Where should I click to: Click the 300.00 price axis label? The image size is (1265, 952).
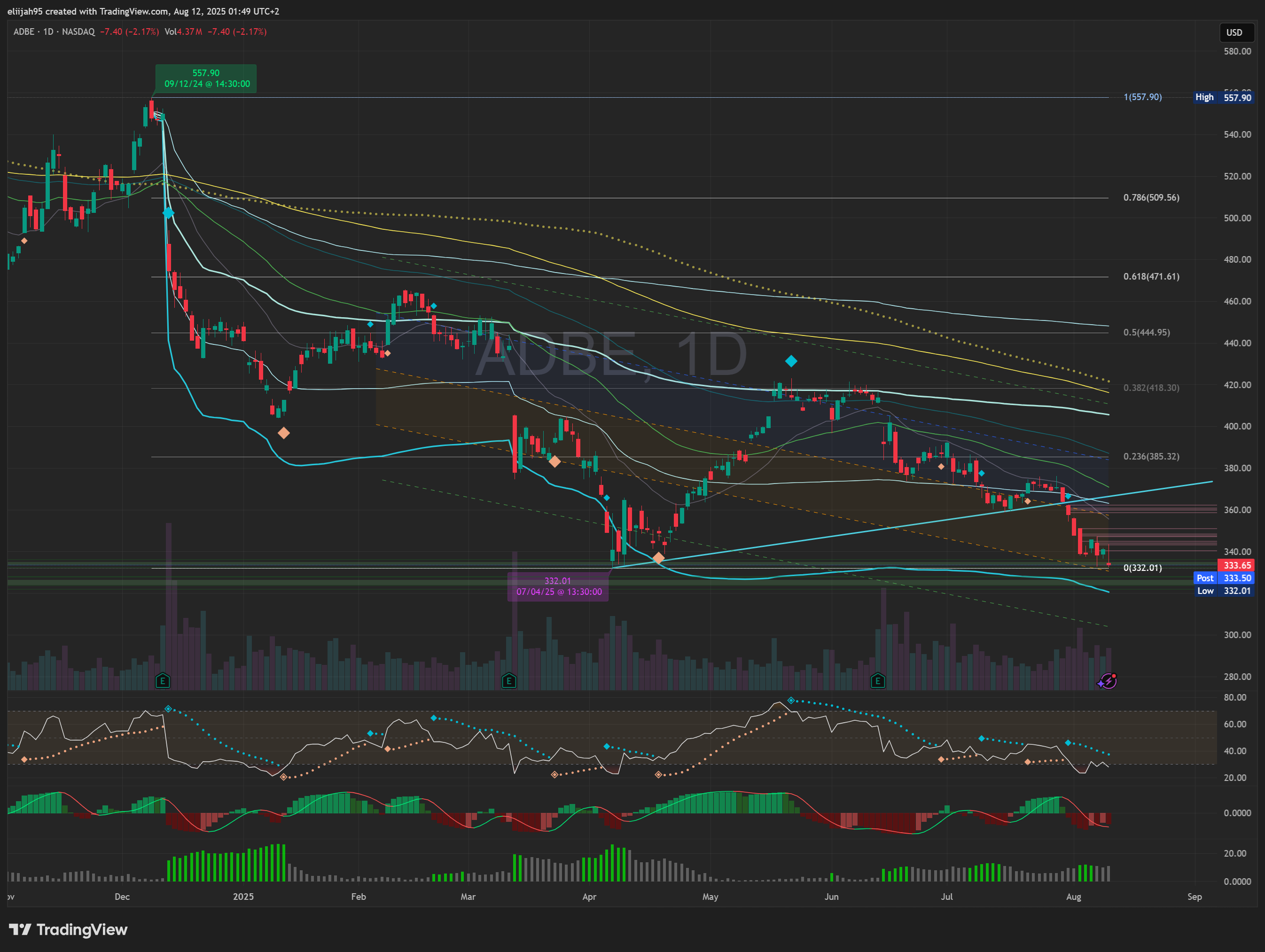point(1237,635)
